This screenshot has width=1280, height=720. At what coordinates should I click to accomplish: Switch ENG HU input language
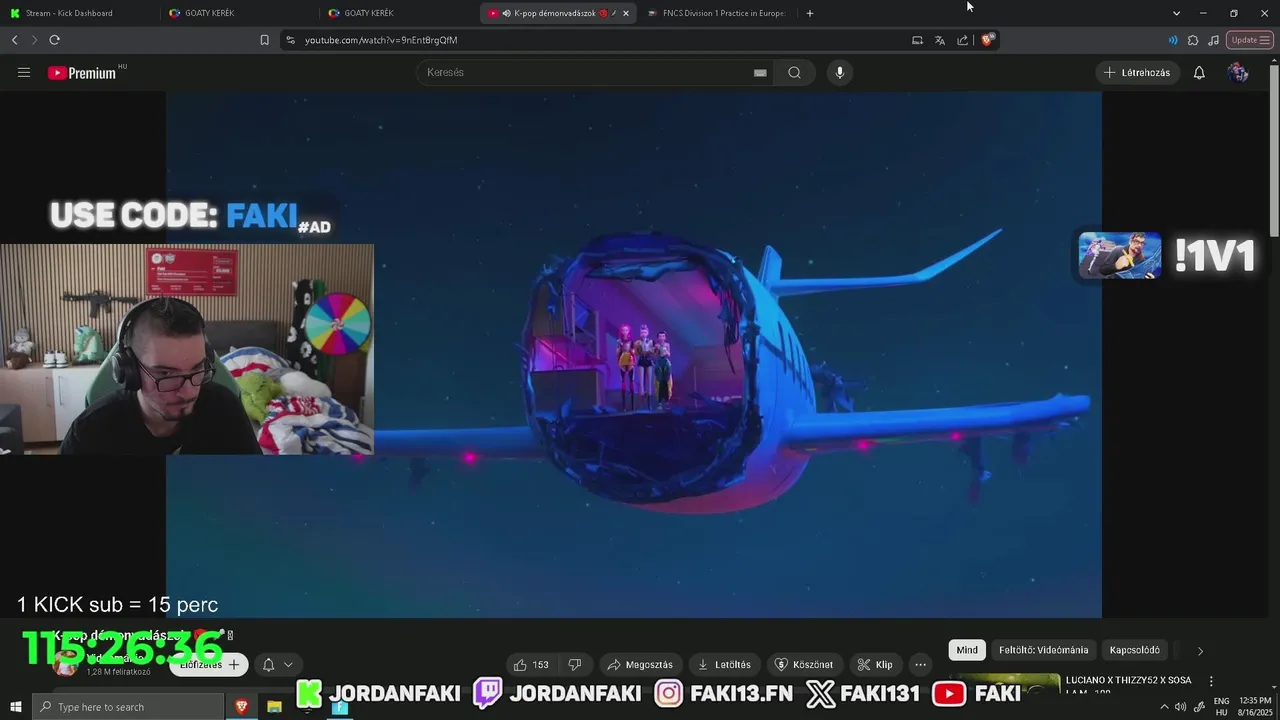coord(1221,707)
